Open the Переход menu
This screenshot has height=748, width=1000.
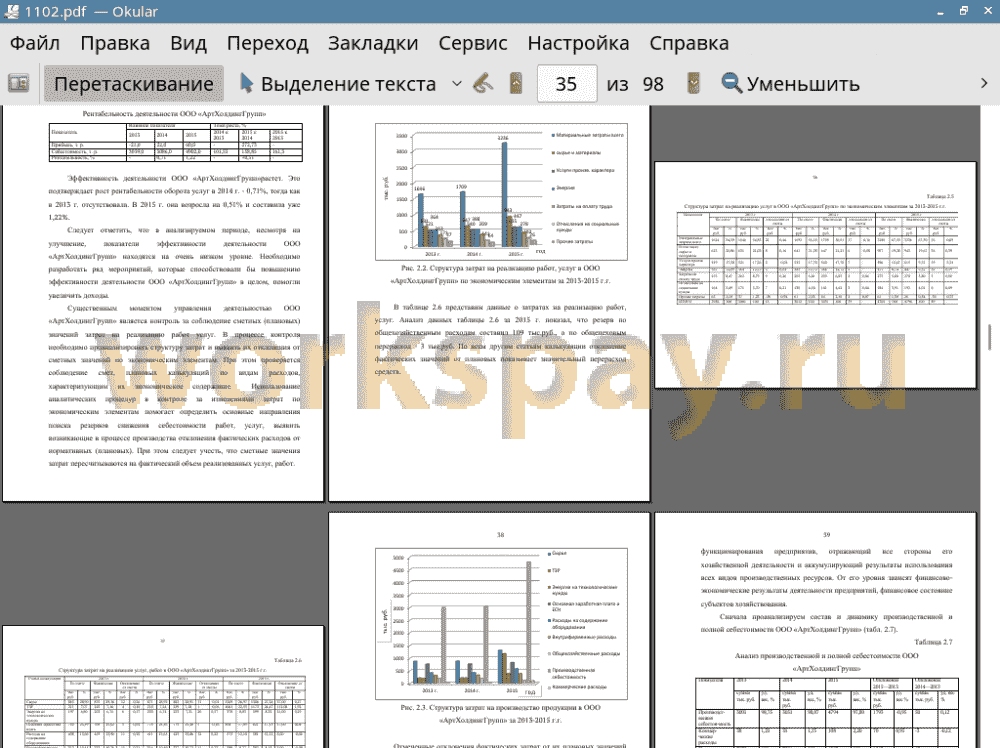coord(267,43)
